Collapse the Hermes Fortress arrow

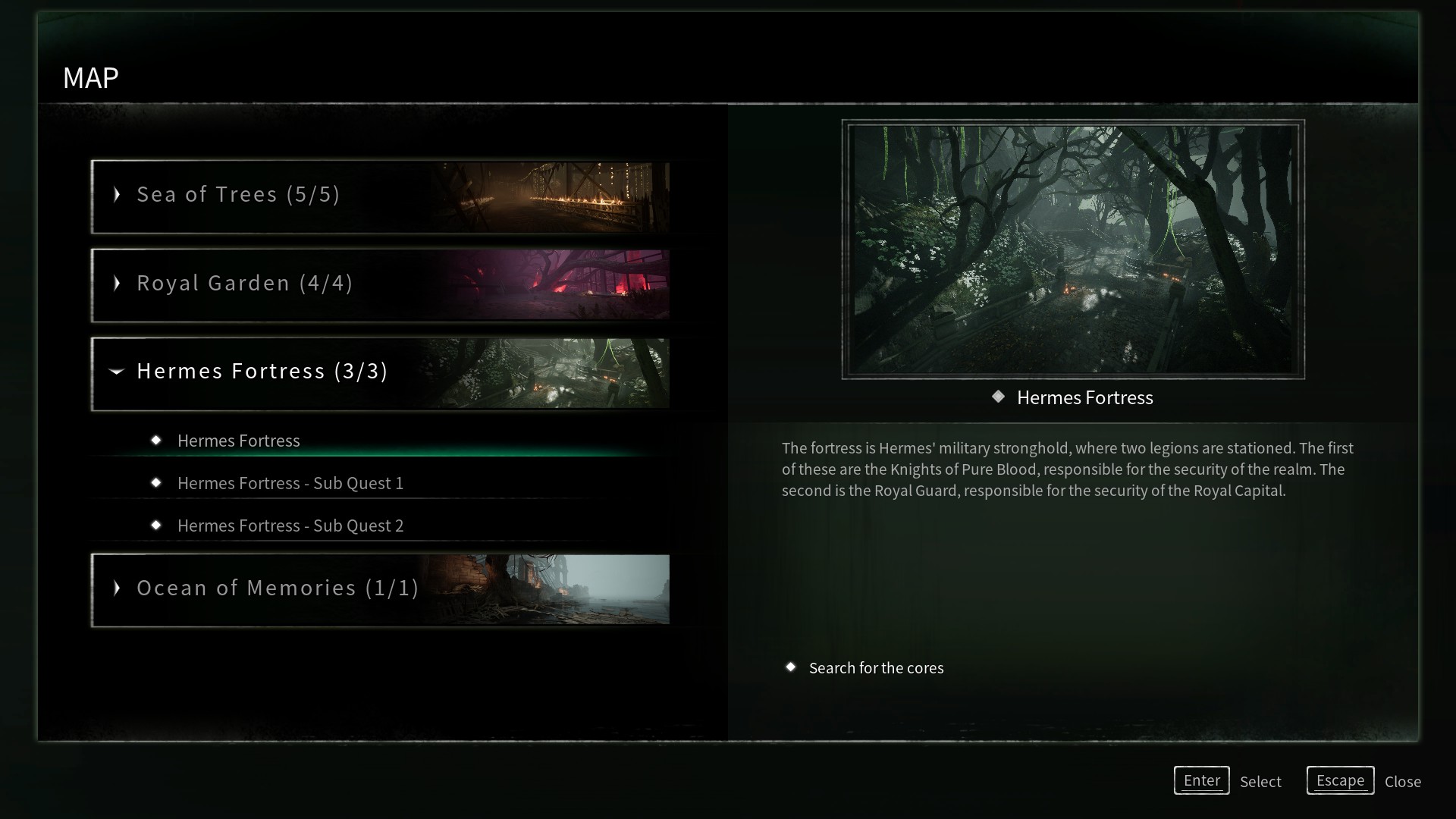pyautogui.click(x=117, y=372)
